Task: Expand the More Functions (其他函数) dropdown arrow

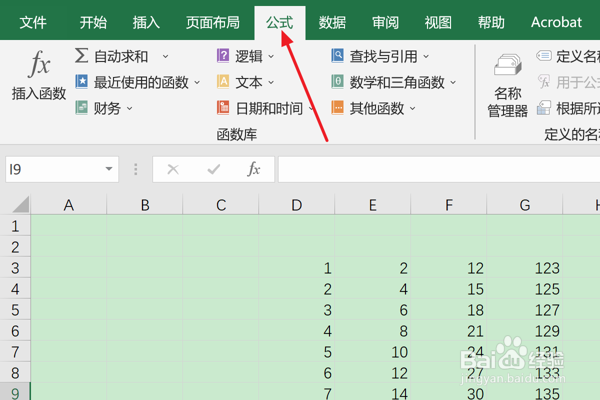Action: 412,108
